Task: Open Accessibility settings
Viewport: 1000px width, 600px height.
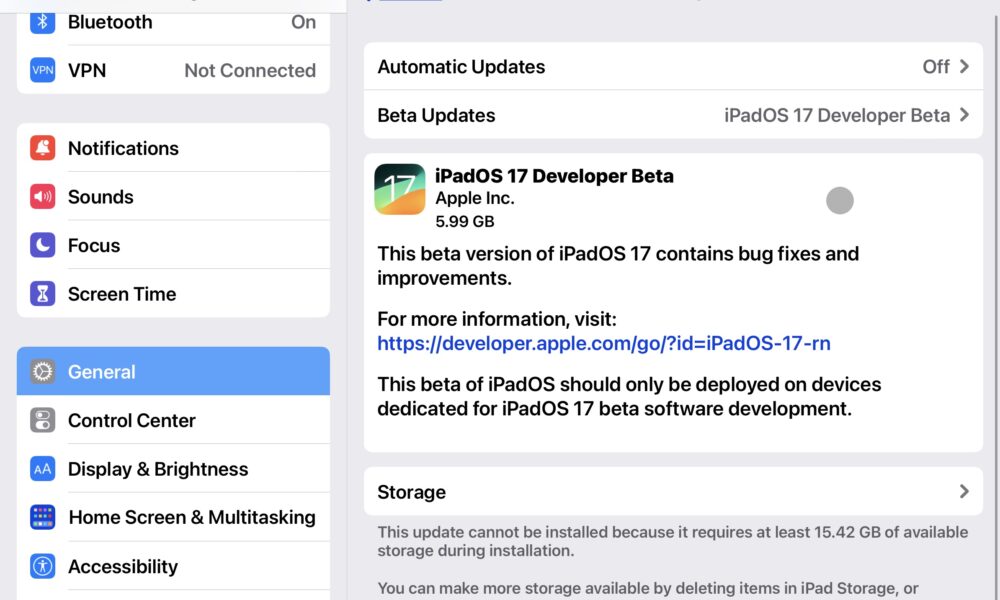Action: coord(173,566)
